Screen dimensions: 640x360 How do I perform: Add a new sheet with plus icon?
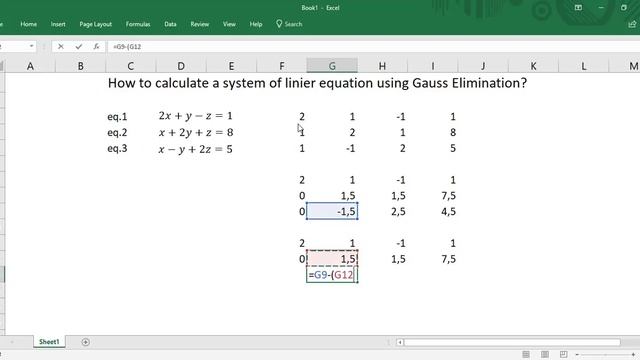pos(85,342)
